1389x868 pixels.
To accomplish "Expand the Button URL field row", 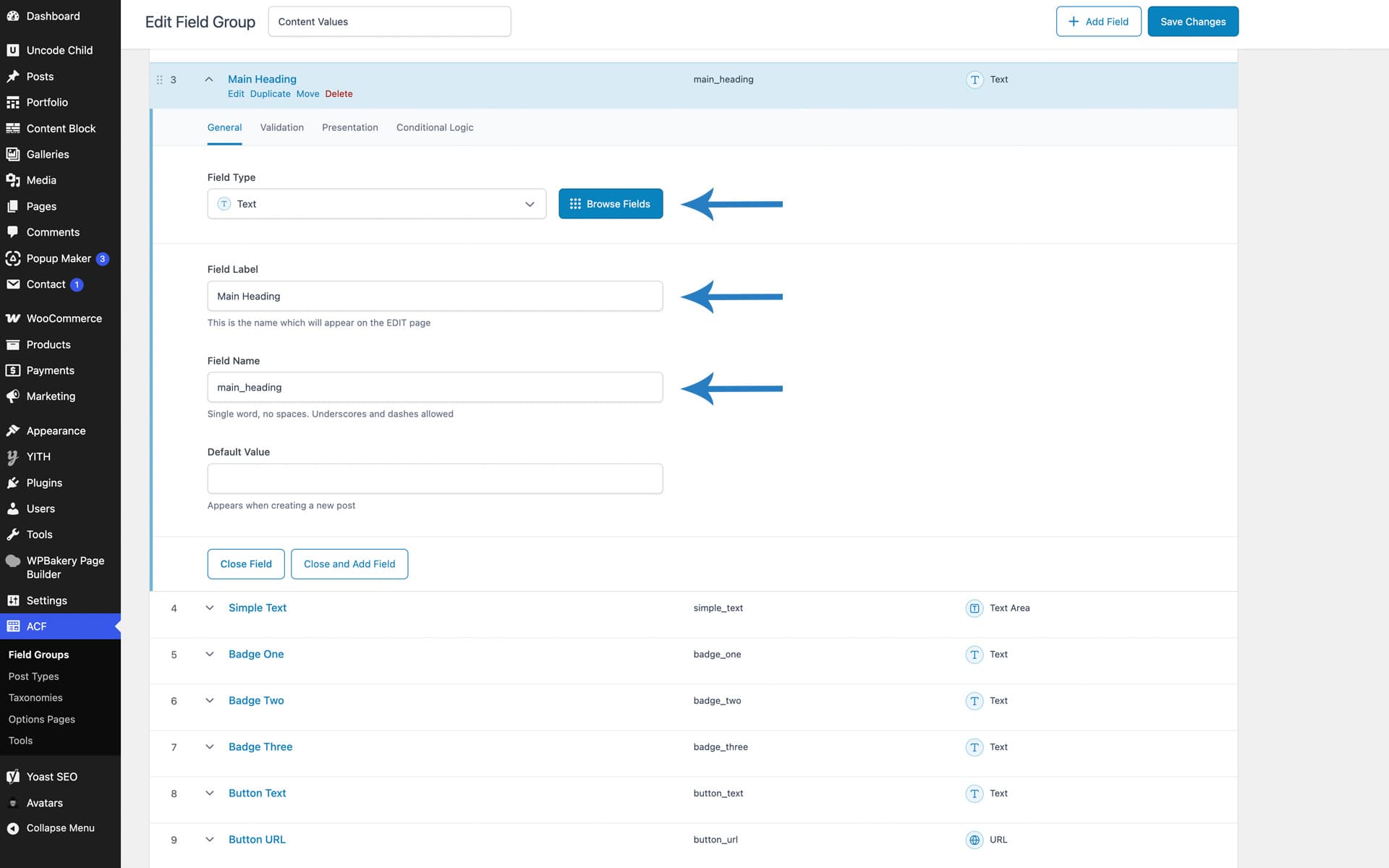I will [210, 839].
